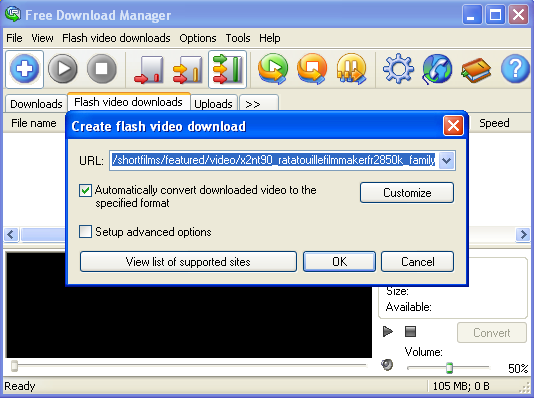Open the Flash video downloads menu
Screen dimensions: 534x398
[x=116, y=38]
